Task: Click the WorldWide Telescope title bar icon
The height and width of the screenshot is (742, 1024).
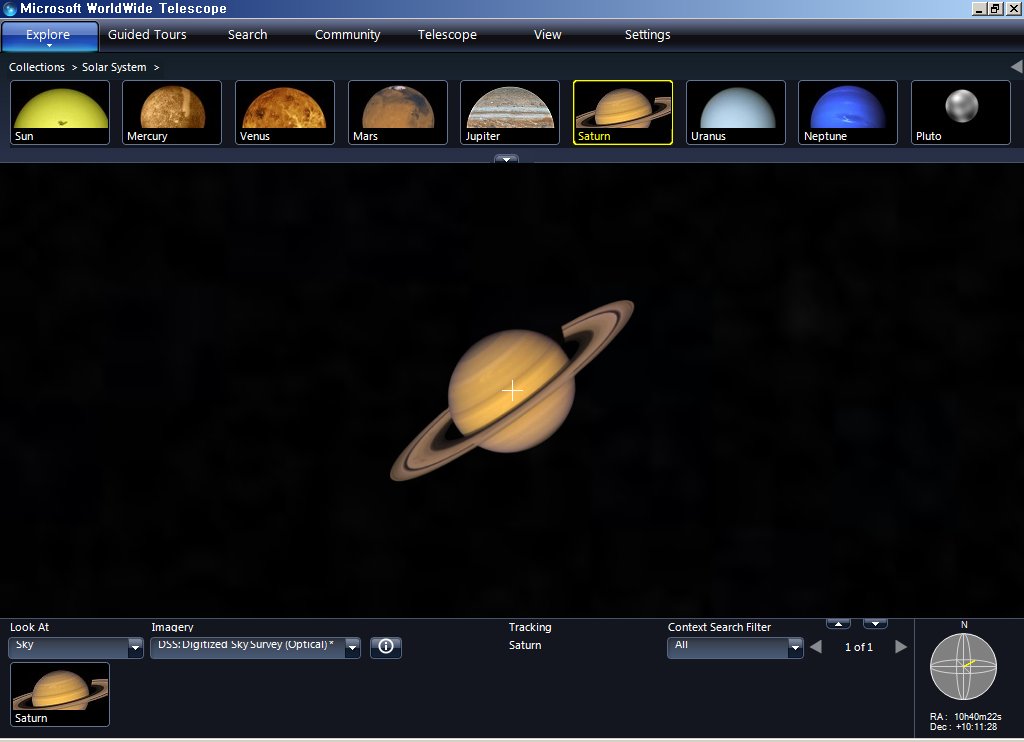Action: pos(9,8)
